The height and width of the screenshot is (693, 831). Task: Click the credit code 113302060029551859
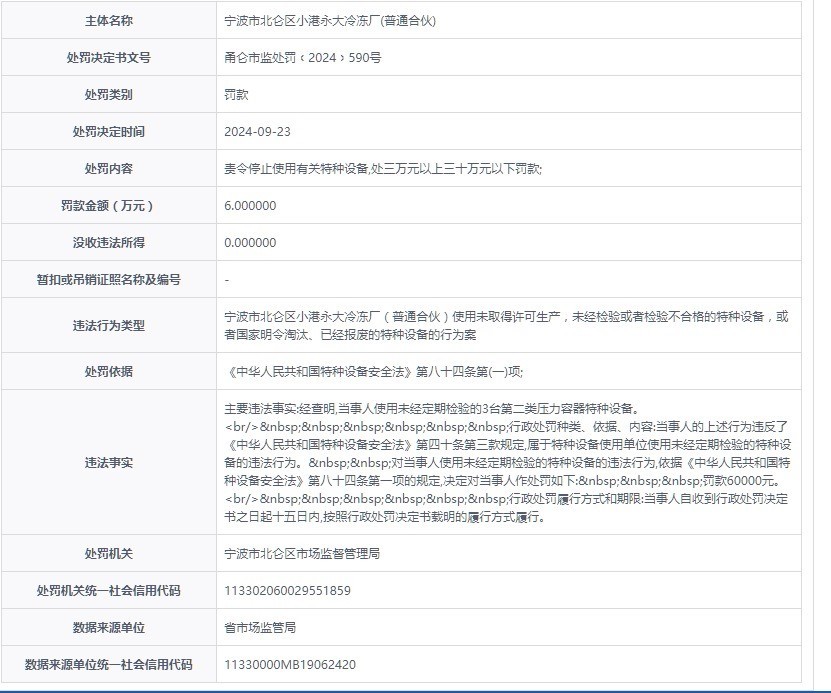288,591
